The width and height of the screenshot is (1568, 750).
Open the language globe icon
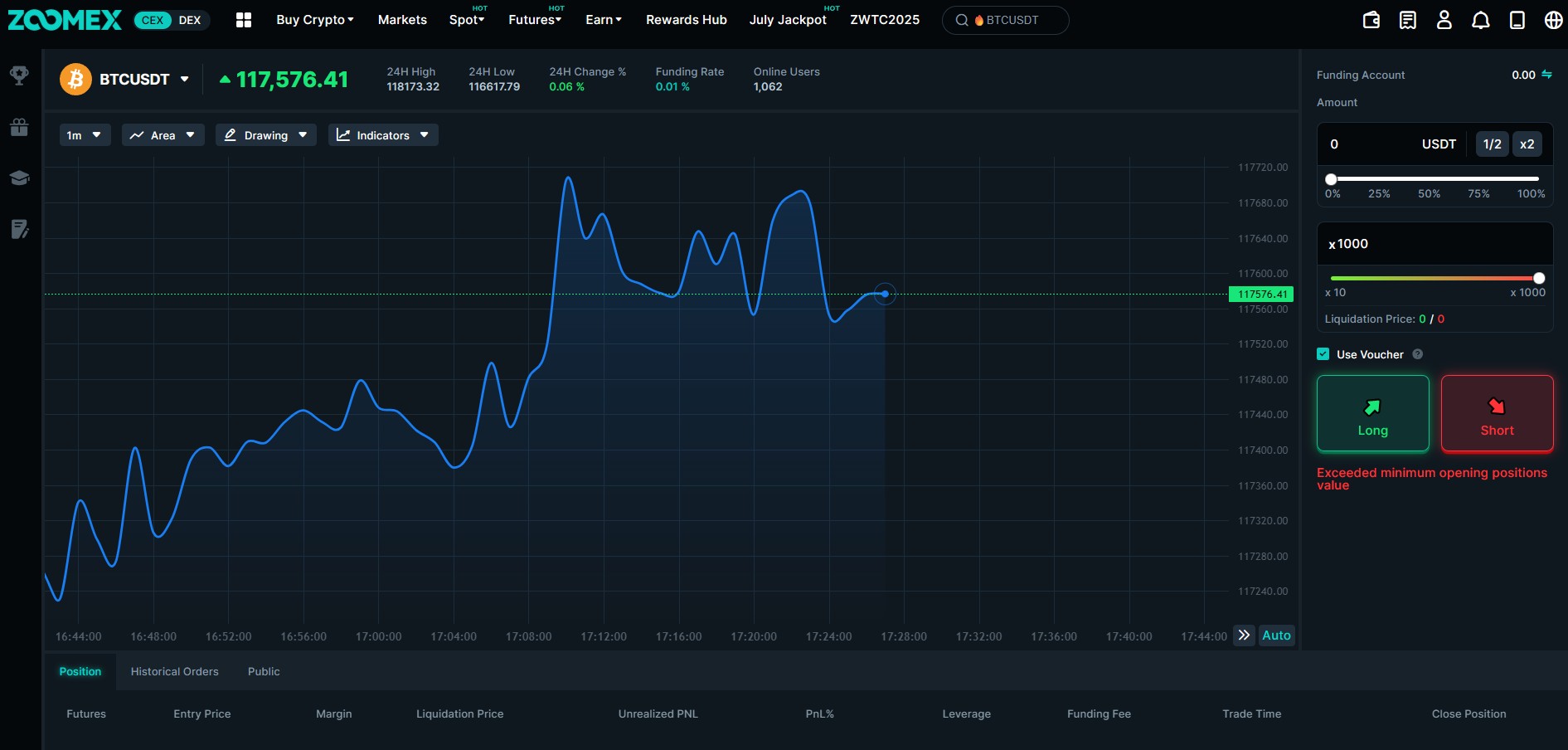[1554, 20]
